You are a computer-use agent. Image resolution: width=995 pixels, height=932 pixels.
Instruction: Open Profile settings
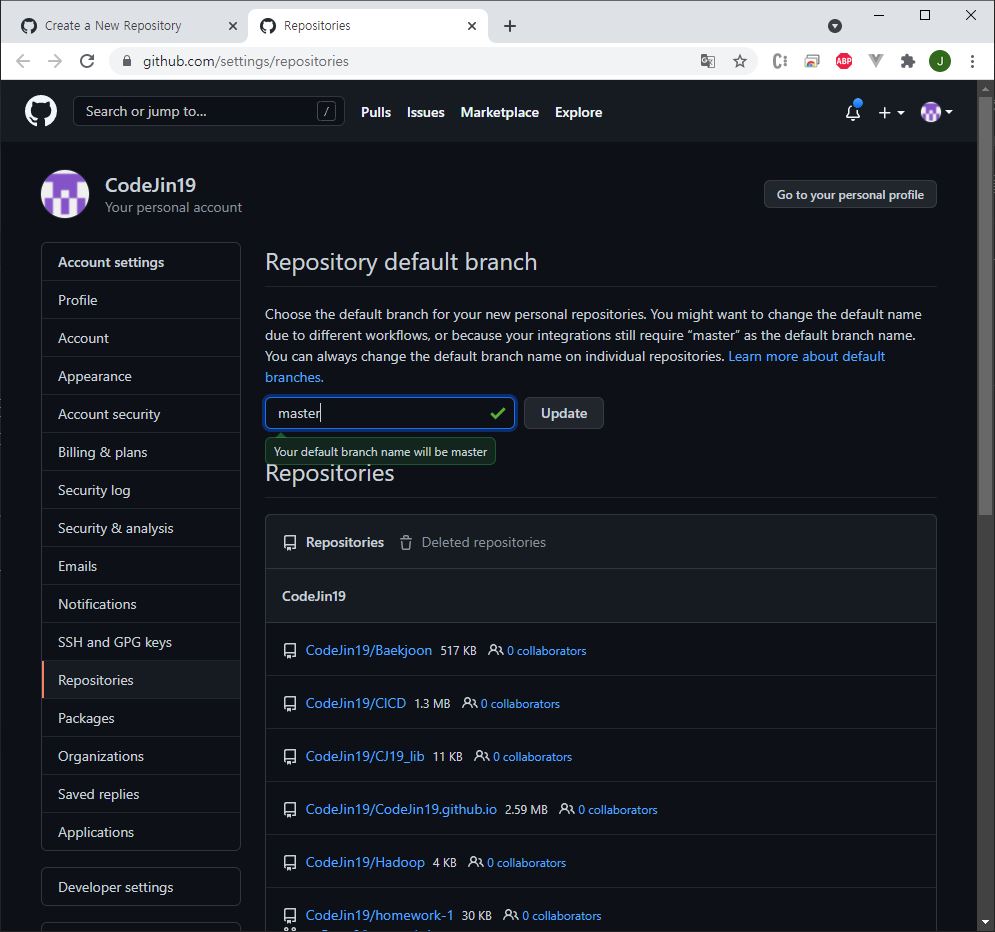click(141, 300)
